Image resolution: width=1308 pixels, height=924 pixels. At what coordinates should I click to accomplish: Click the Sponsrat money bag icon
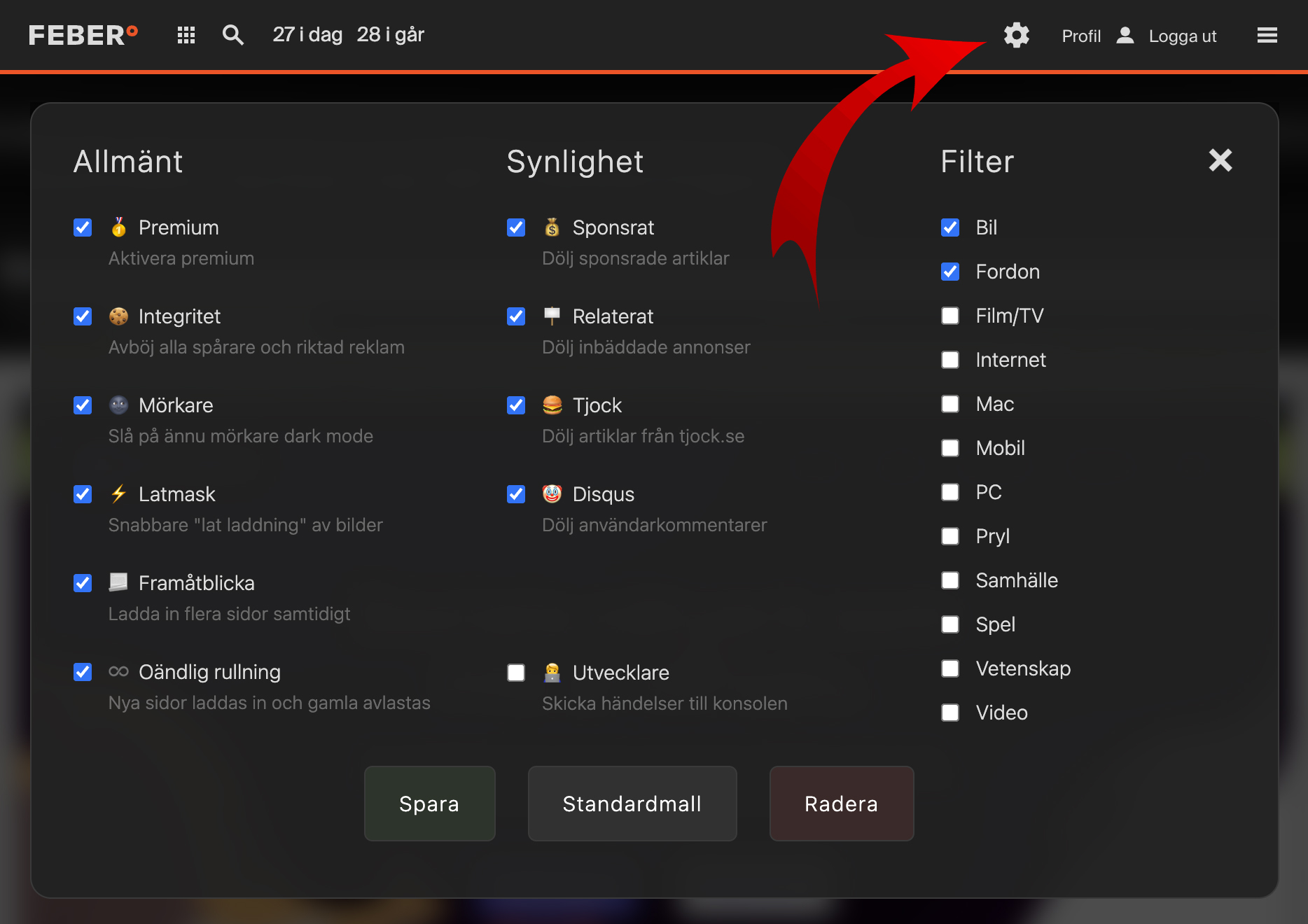[x=552, y=227]
